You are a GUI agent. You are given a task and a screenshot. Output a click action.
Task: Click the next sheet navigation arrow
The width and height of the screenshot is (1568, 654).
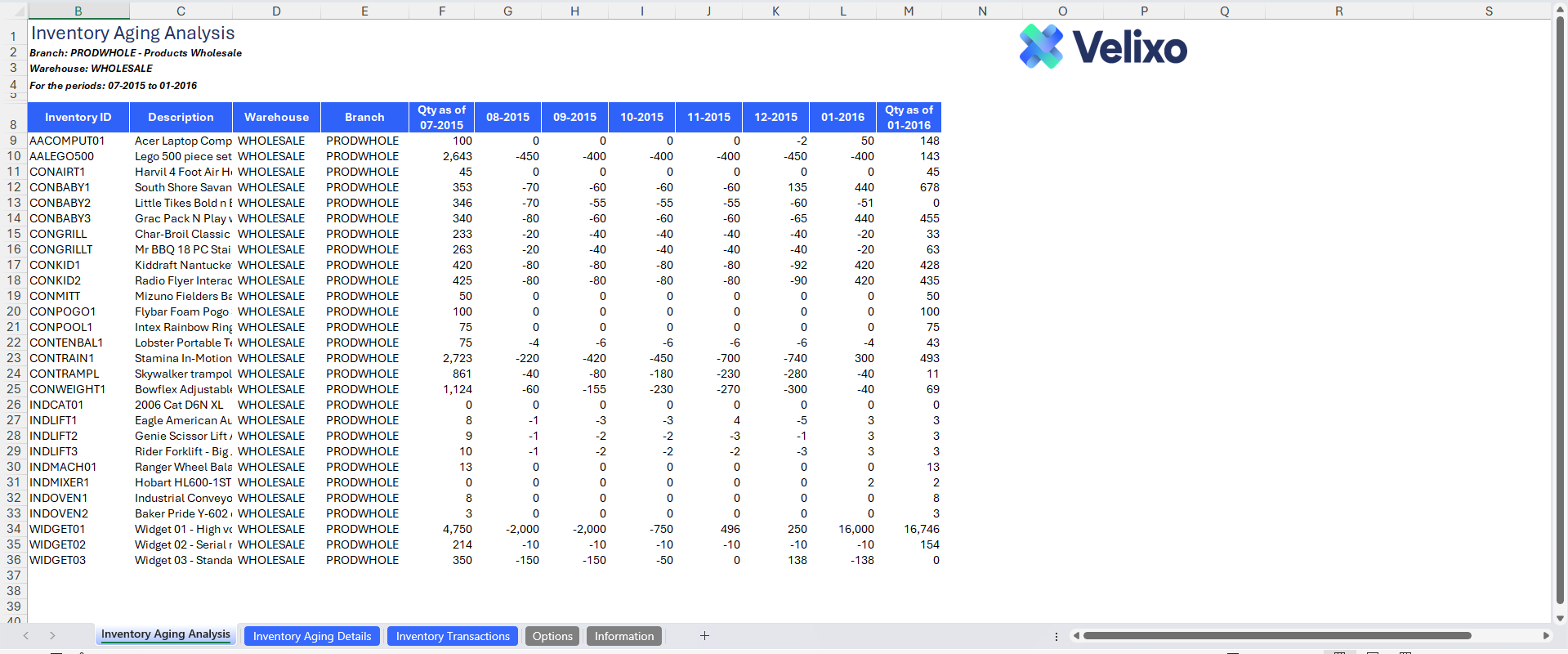(52, 635)
